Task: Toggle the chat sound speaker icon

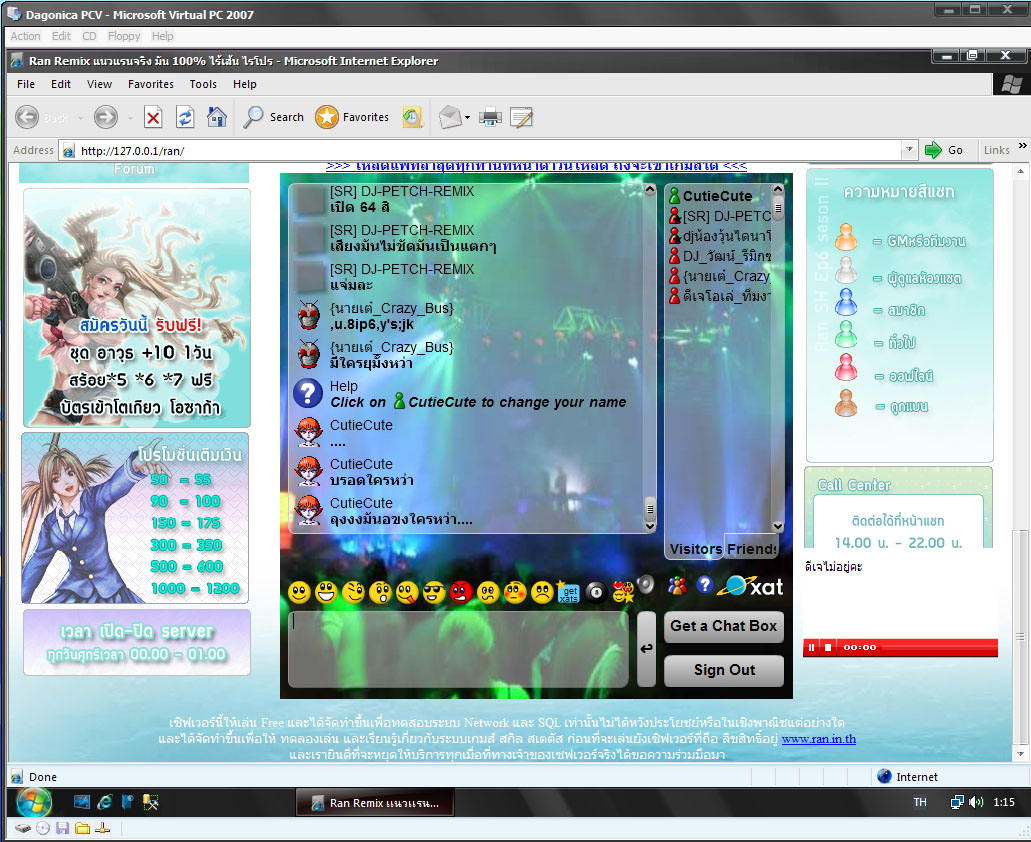Action: [x=646, y=584]
